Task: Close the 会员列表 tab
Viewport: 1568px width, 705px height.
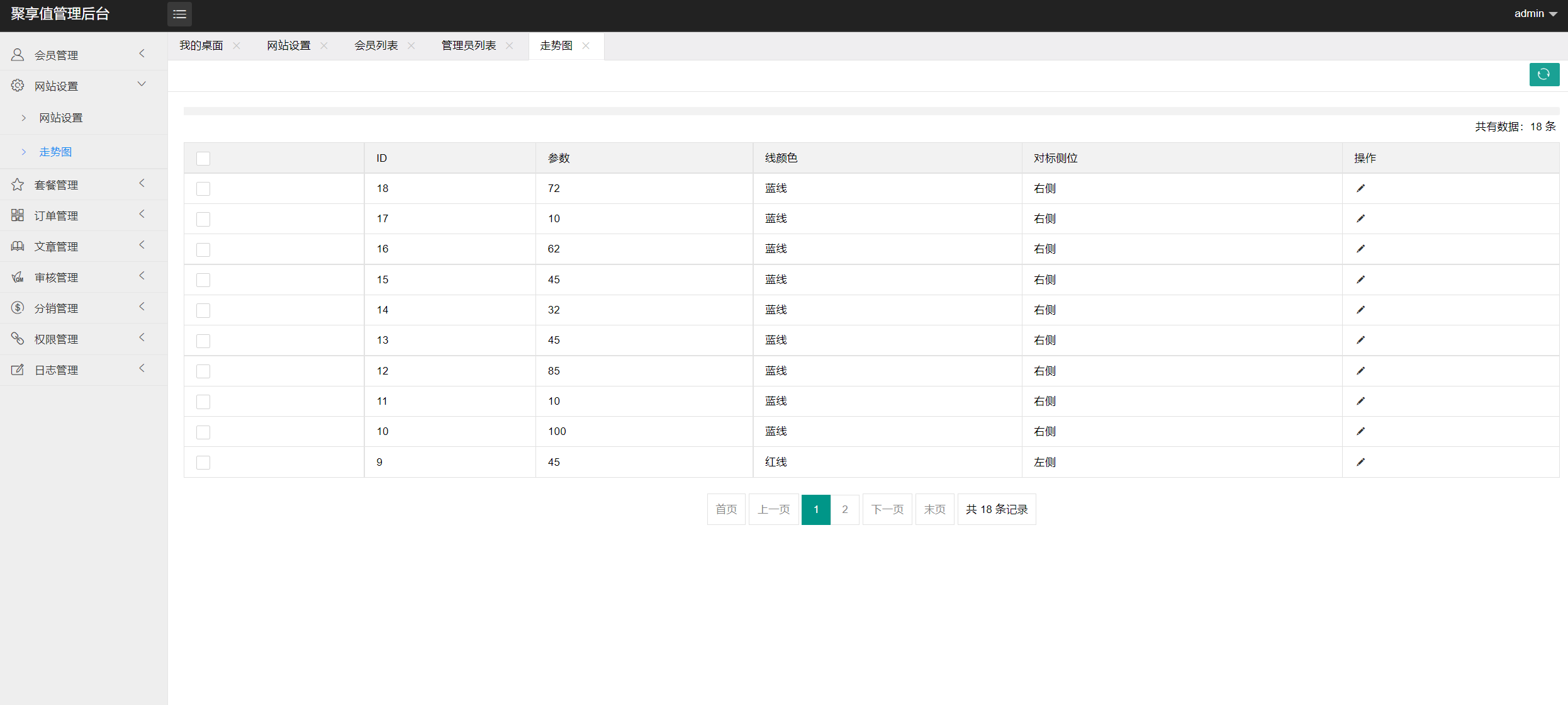Action: click(412, 45)
